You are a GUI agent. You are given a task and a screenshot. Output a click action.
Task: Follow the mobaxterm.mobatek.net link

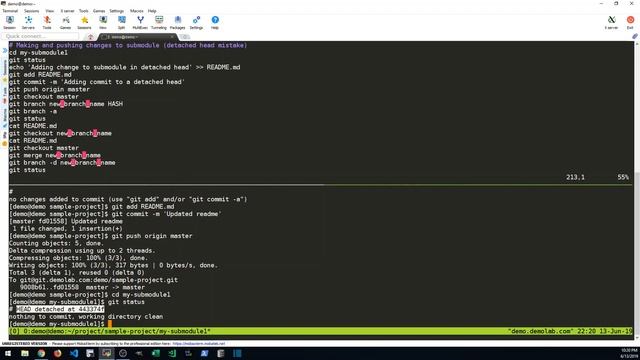198,344
